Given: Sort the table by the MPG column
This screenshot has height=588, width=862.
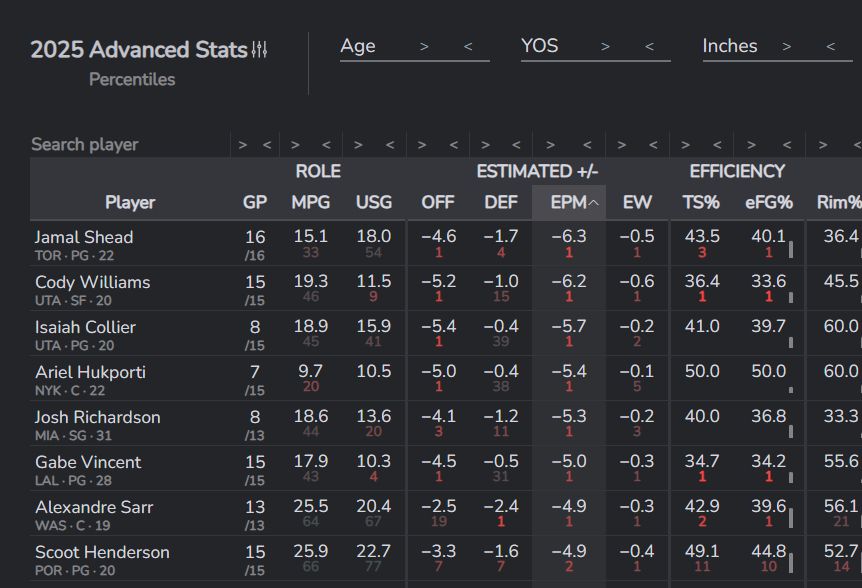Looking at the screenshot, I should (x=310, y=202).
